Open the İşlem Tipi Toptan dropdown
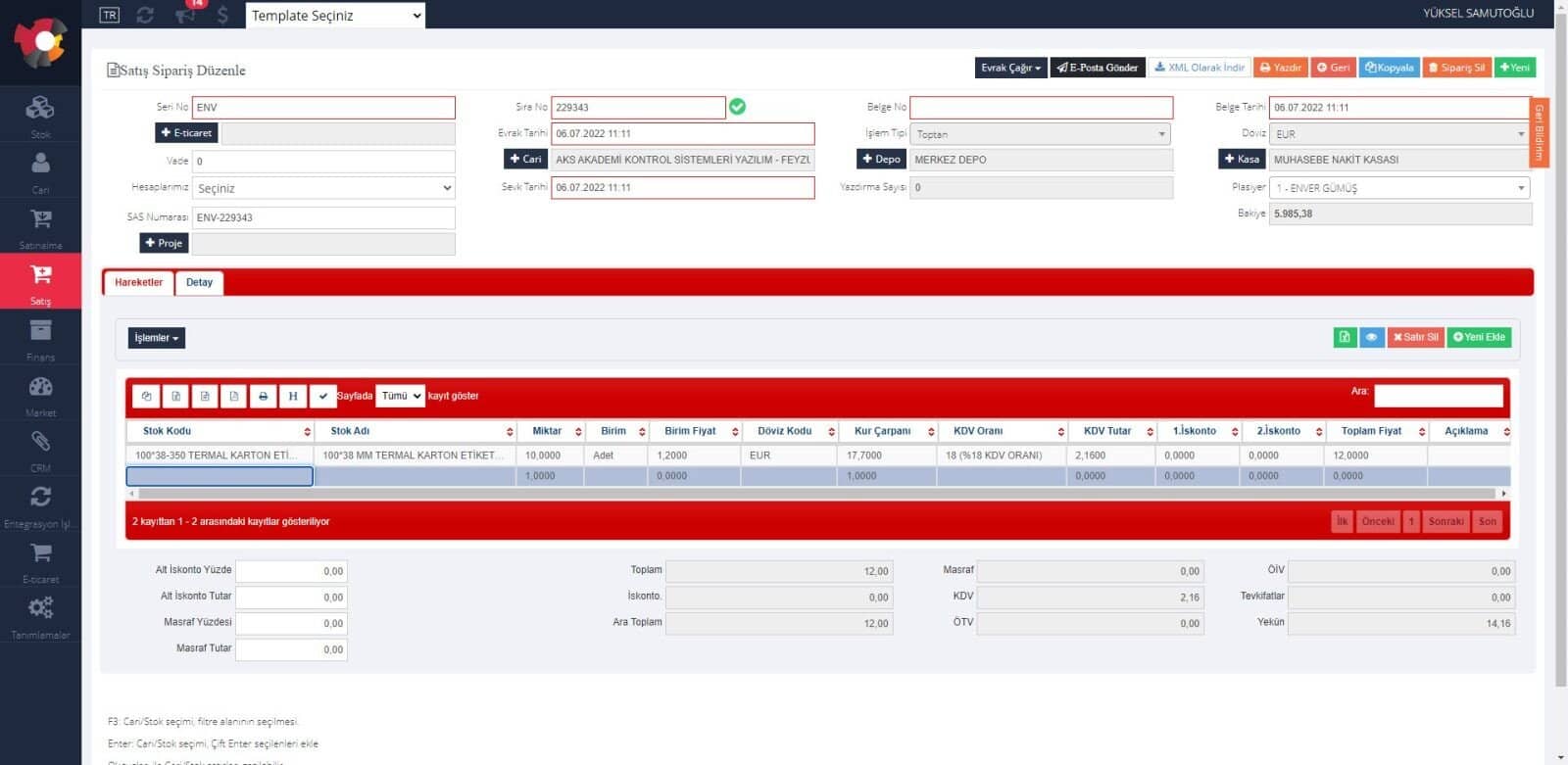The image size is (1568, 765). (1041, 134)
